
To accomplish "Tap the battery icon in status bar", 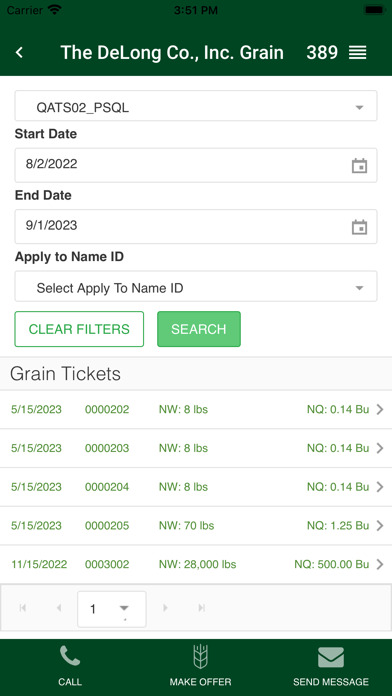I will coord(374,10).
